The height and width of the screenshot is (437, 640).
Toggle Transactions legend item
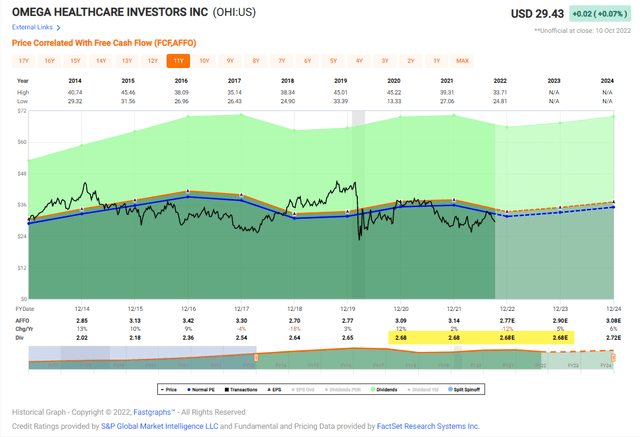(x=241, y=390)
